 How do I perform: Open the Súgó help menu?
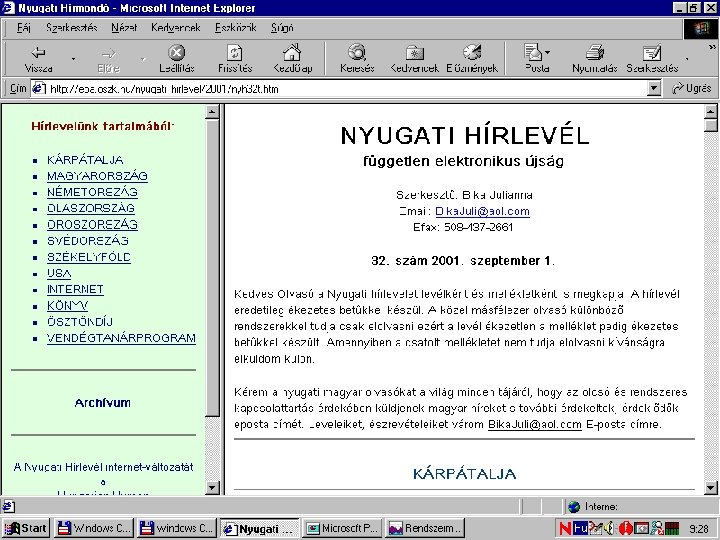pyautogui.click(x=282, y=28)
